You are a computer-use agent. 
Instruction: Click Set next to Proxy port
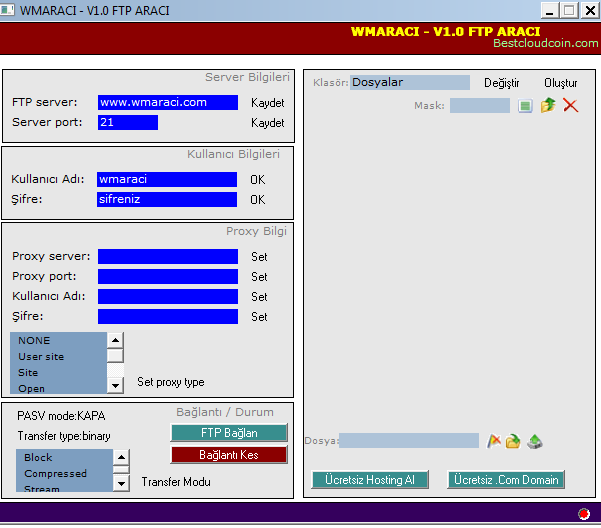259,277
